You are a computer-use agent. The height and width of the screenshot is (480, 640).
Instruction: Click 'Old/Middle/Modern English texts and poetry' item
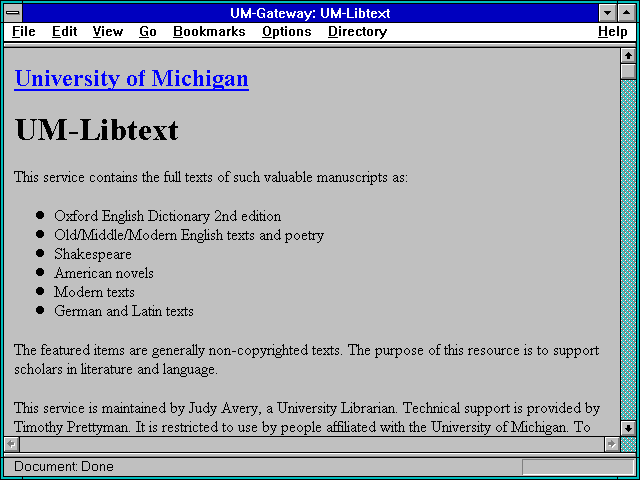pos(189,235)
